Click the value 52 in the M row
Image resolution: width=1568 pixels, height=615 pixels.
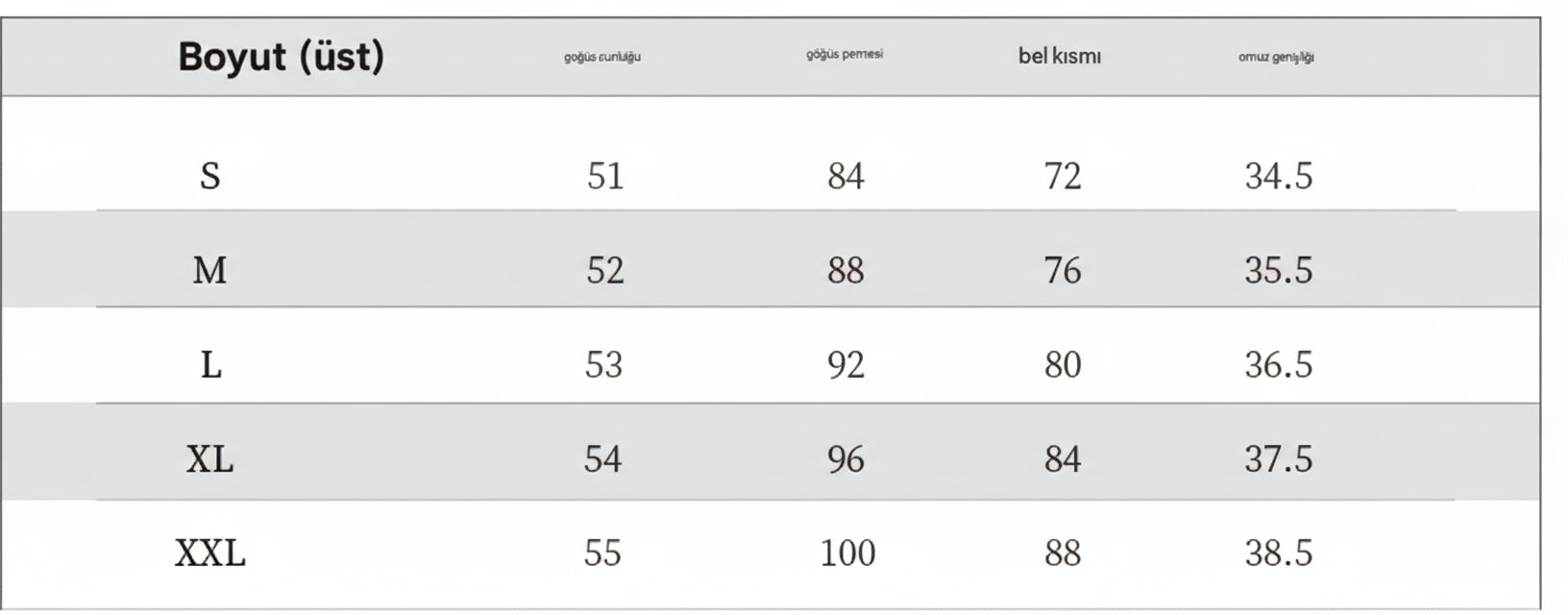pos(605,270)
